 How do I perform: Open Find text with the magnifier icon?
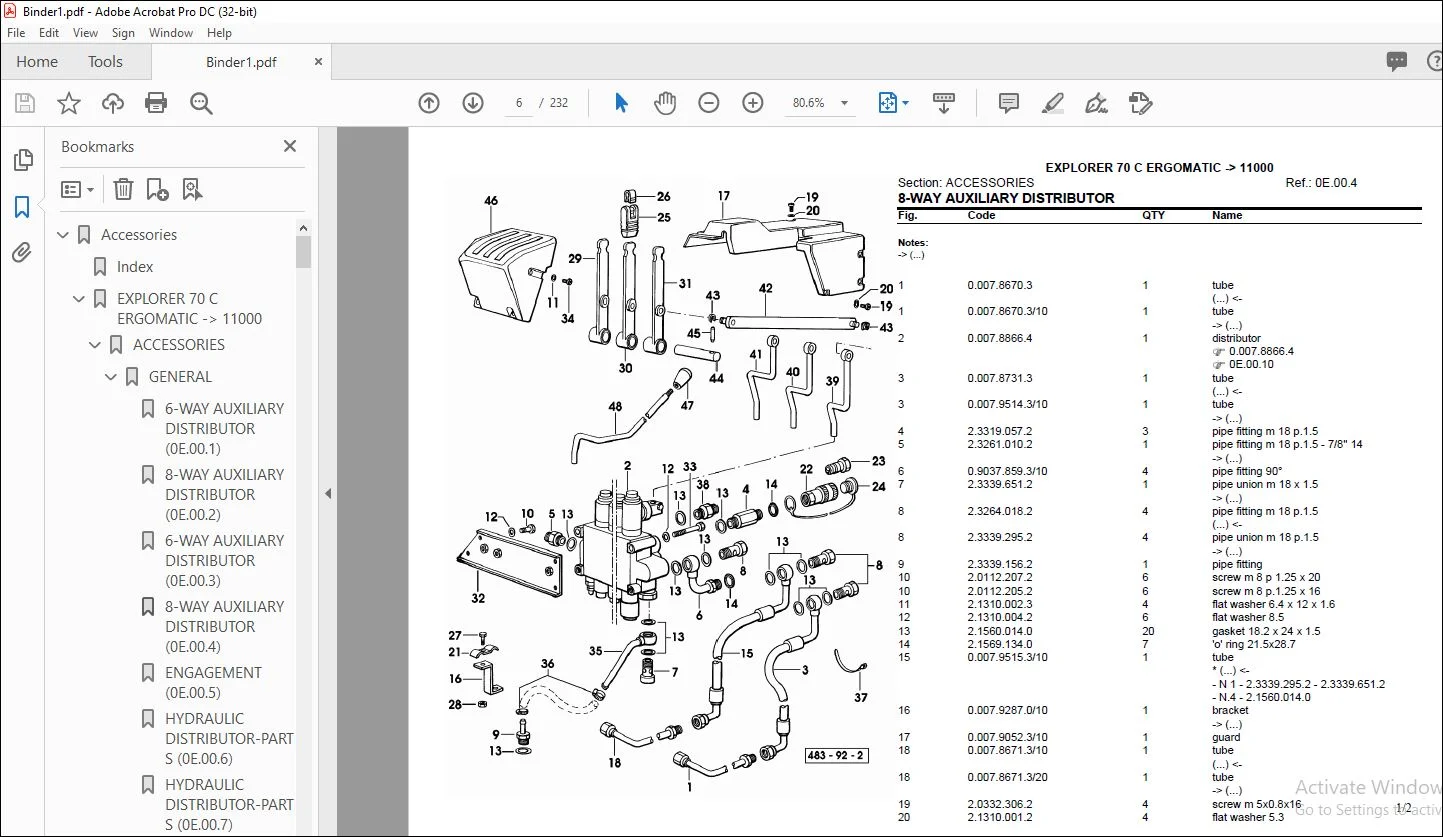(x=201, y=103)
